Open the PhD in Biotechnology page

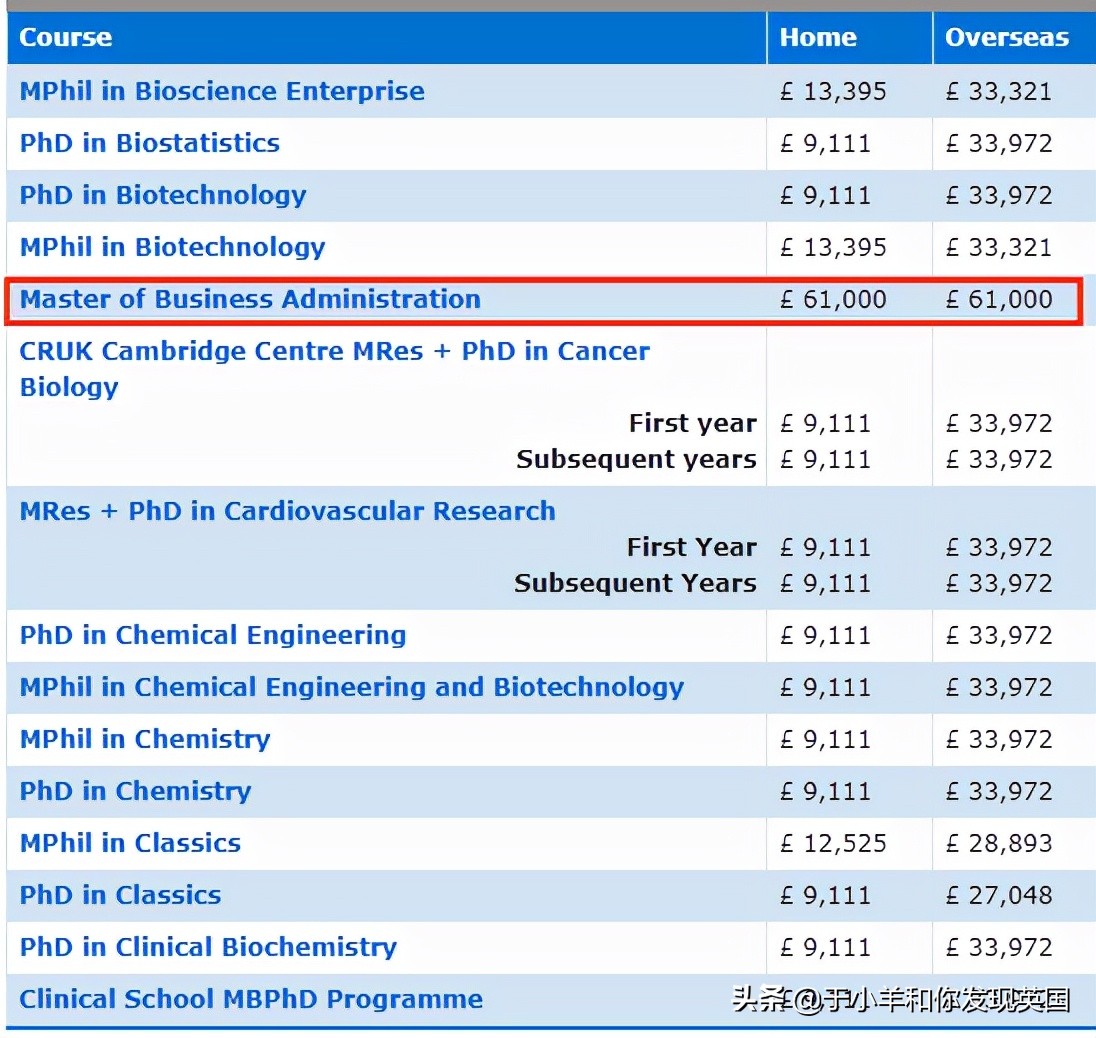[x=162, y=195]
